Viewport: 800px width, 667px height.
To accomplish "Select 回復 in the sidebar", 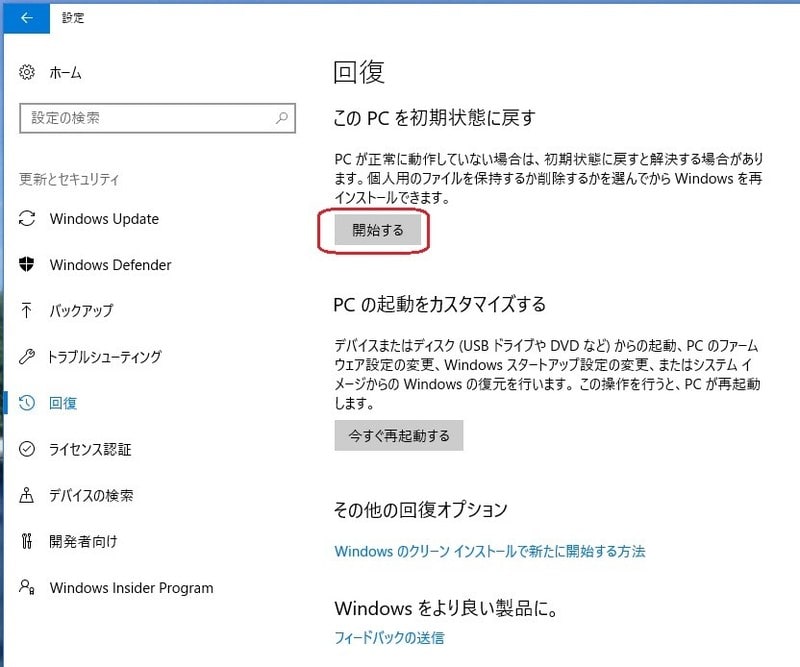I will tap(63, 403).
